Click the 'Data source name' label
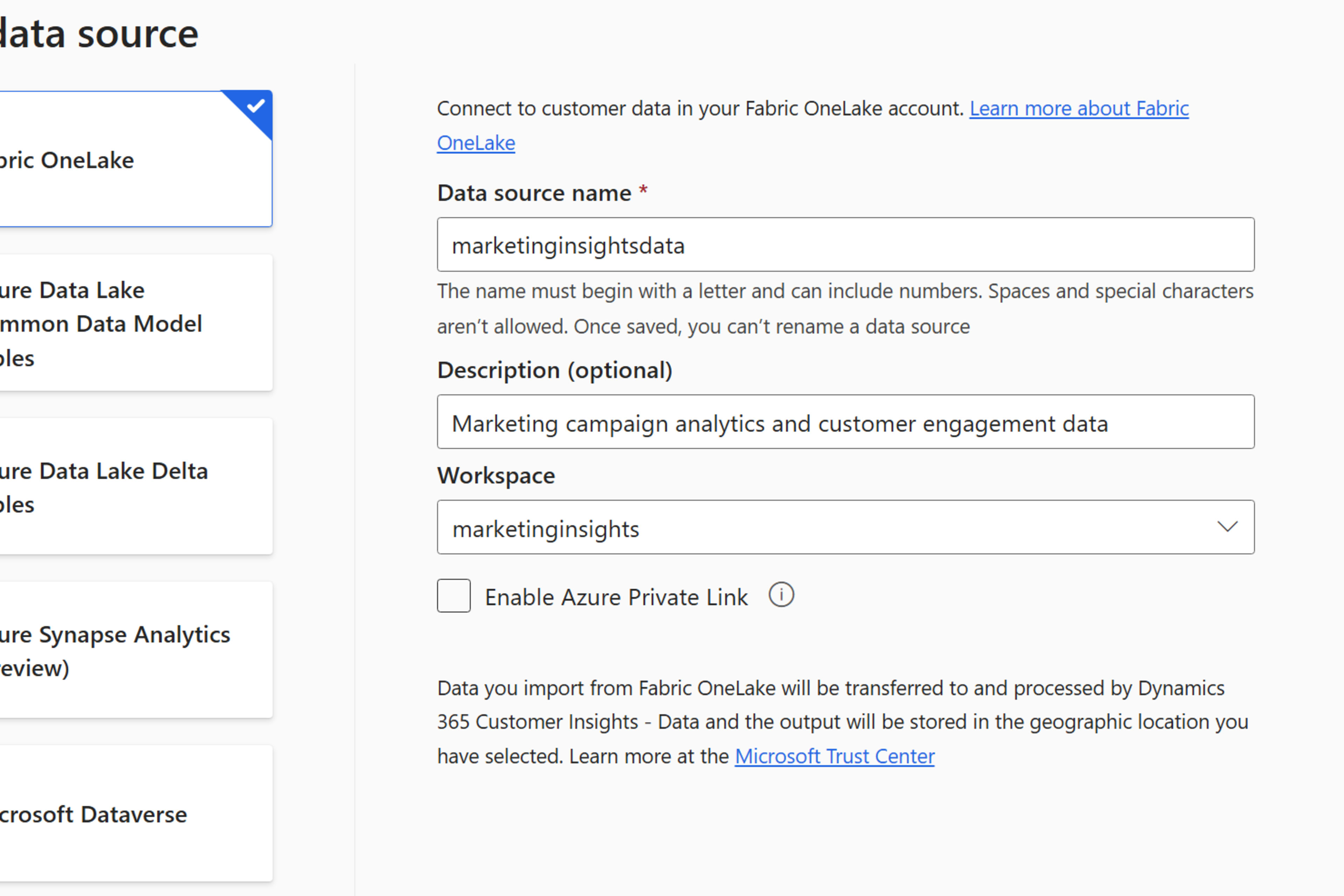The width and height of the screenshot is (1344, 896). coord(534,193)
